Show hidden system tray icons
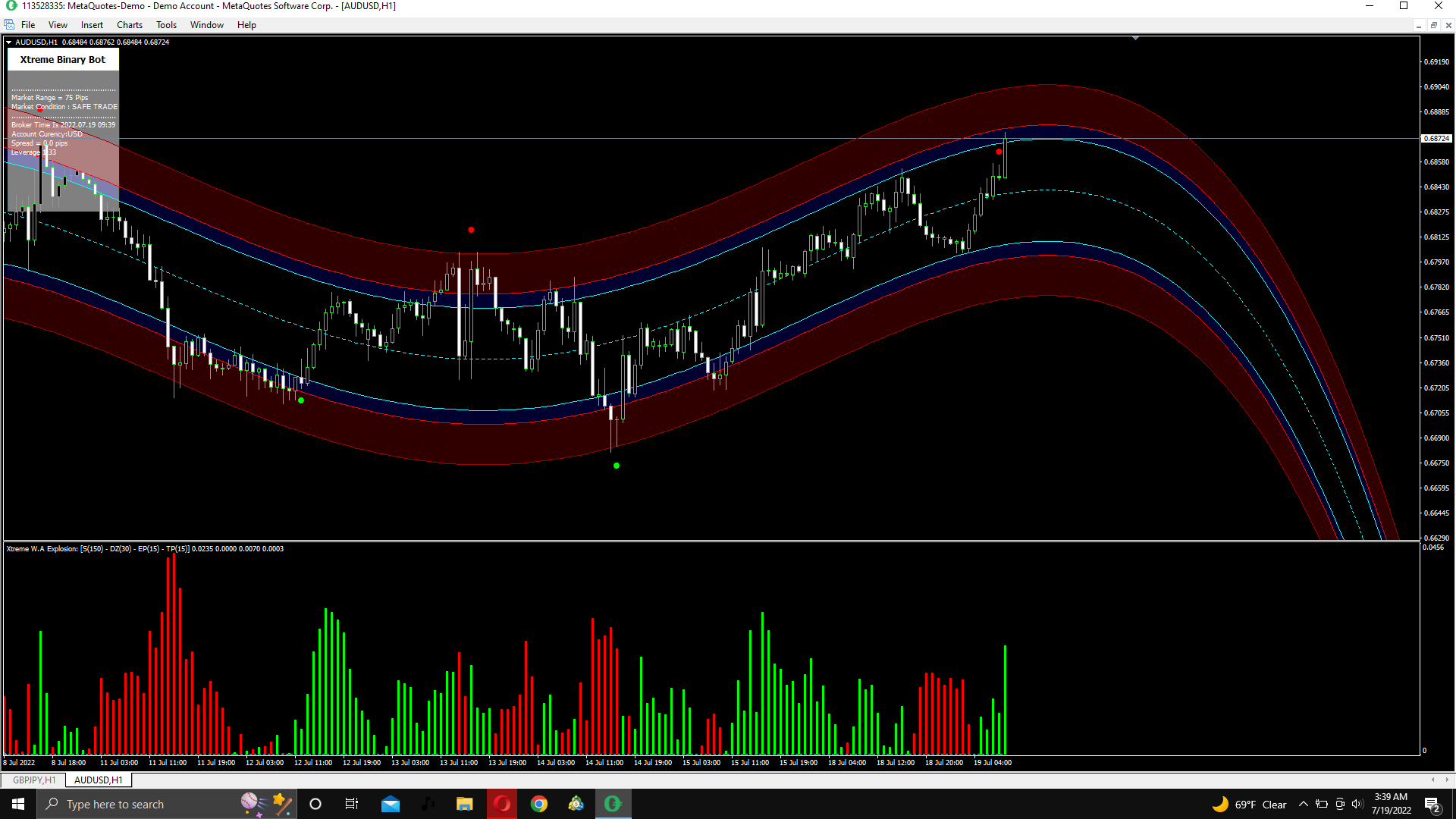Screen dimensions: 1456x819 (x=1303, y=805)
